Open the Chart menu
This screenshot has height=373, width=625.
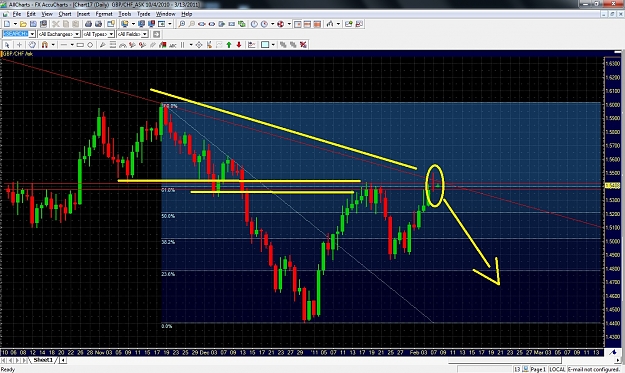(65, 14)
